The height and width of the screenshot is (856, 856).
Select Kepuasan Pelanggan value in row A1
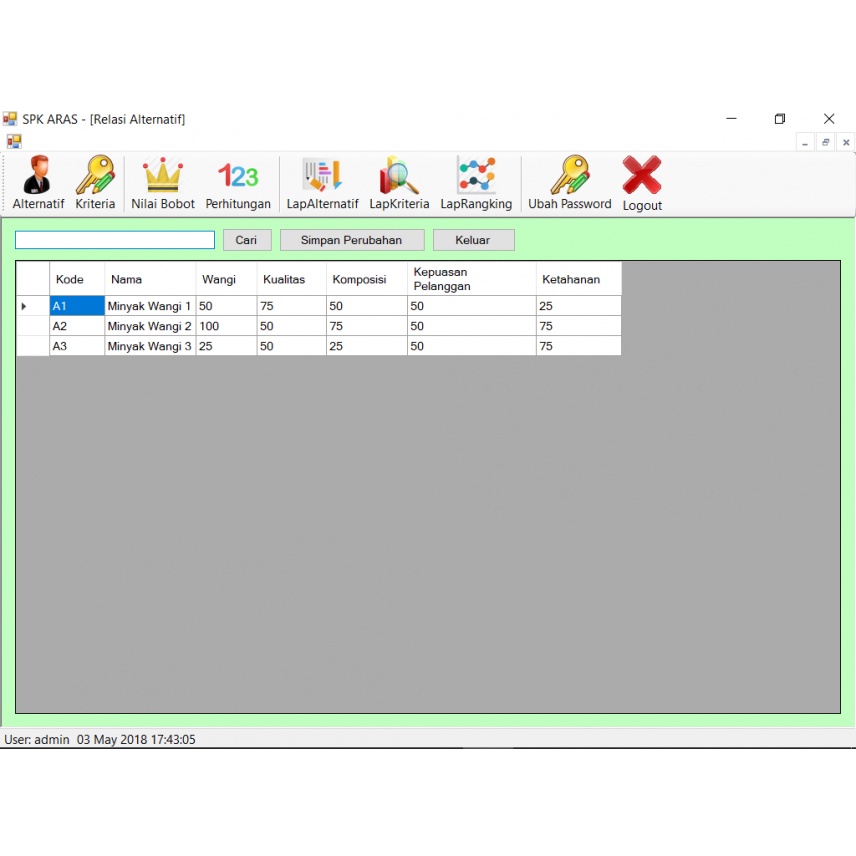472,306
